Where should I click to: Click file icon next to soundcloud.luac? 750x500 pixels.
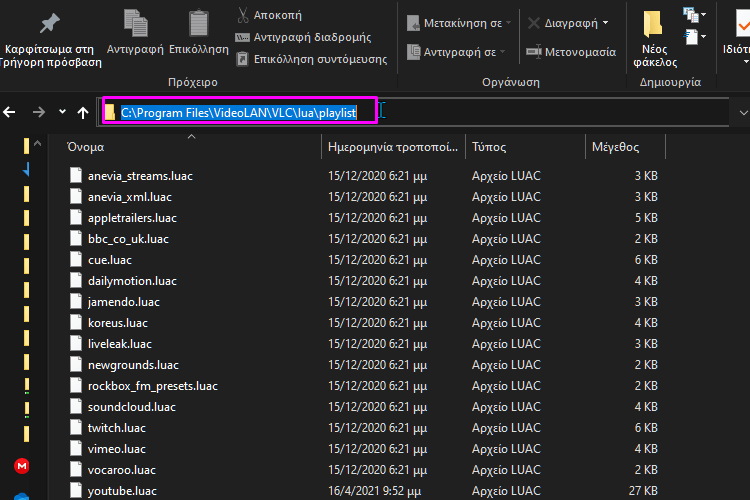pyautogui.click(x=76, y=407)
